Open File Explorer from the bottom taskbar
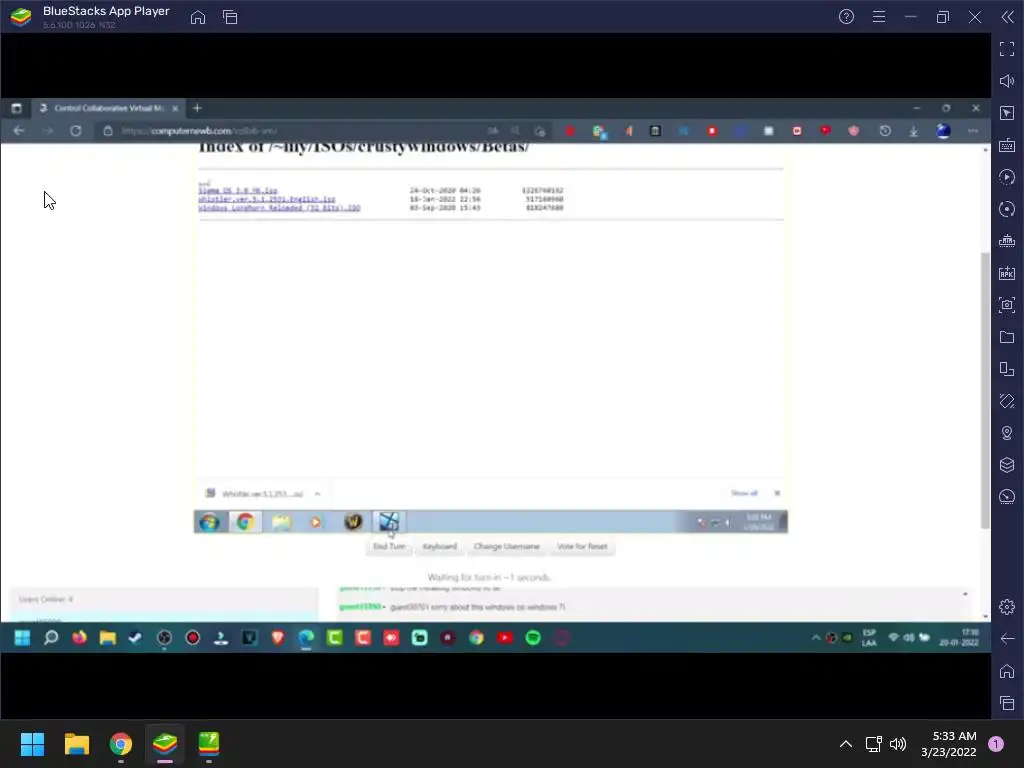This screenshot has width=1024, height=768. pyautogui.click(x=76, y=744)
